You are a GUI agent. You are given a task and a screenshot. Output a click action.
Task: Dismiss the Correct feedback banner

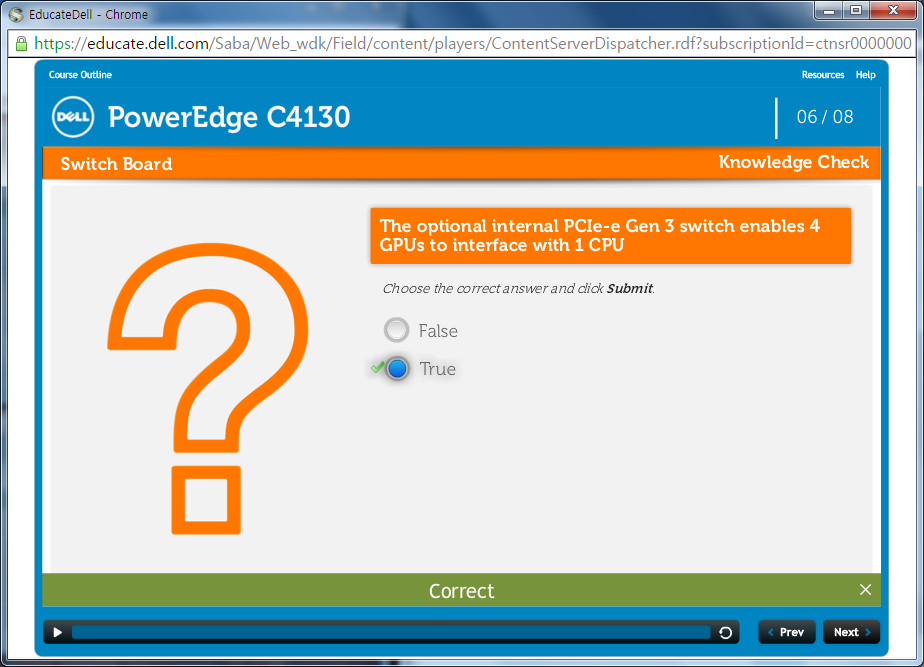coord(865,590)
